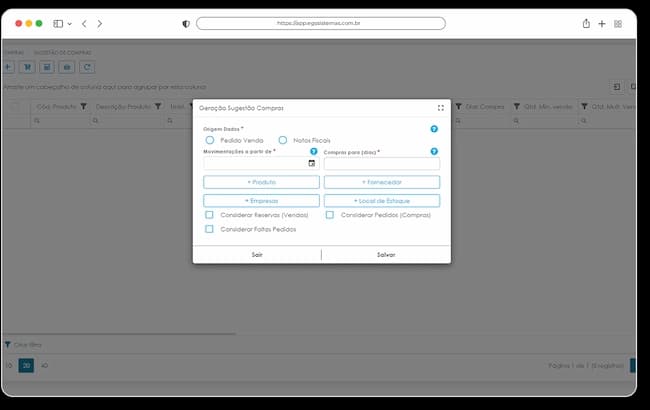Enable Considerar Reservas (Vendas) checkbox
The width and height of the screenshot is (650, 410).
tap(209, 215)
